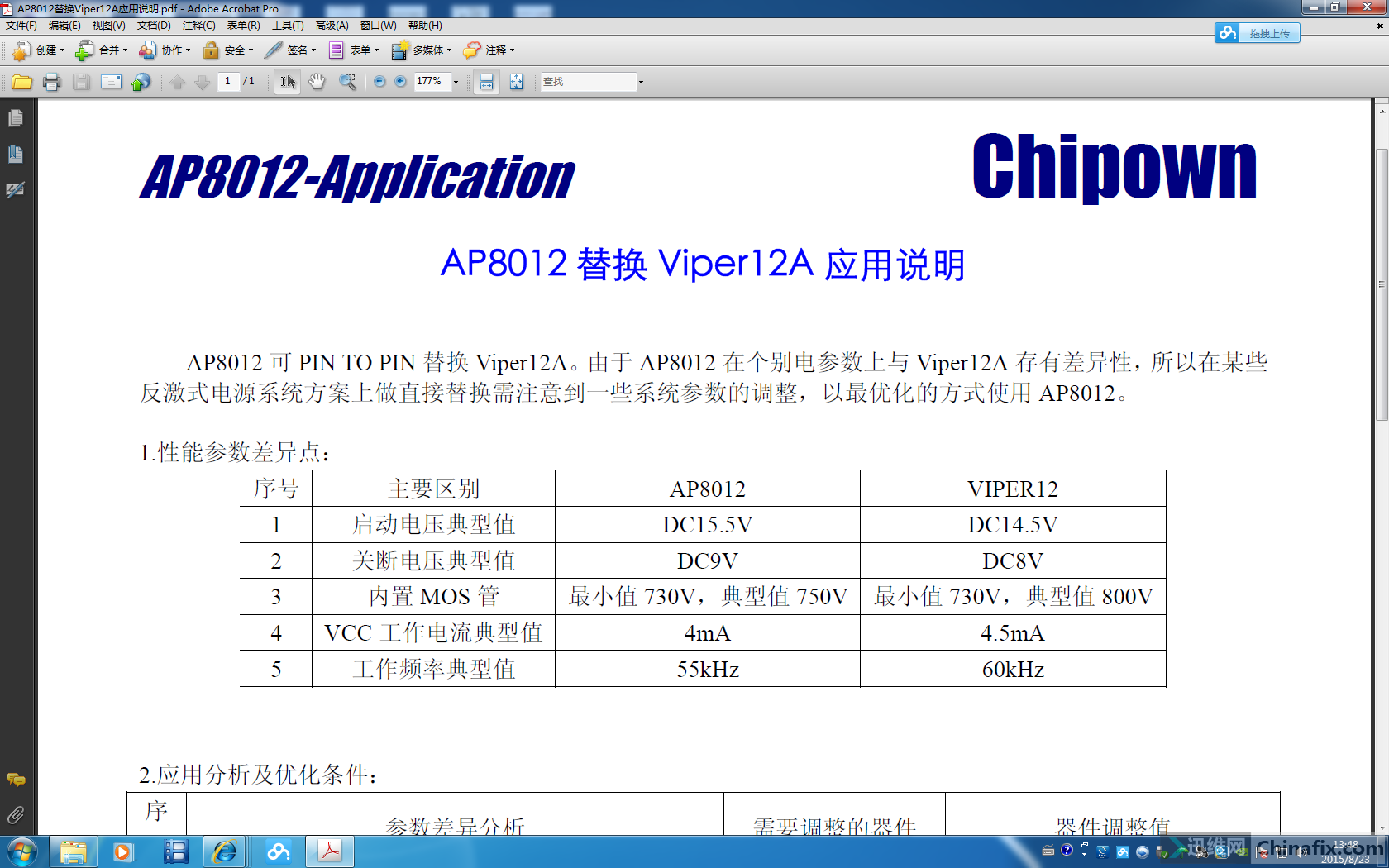Screen dimensions: 1389x868
Task: Choose the Select text cursor tool
Action: pos(287,82)
